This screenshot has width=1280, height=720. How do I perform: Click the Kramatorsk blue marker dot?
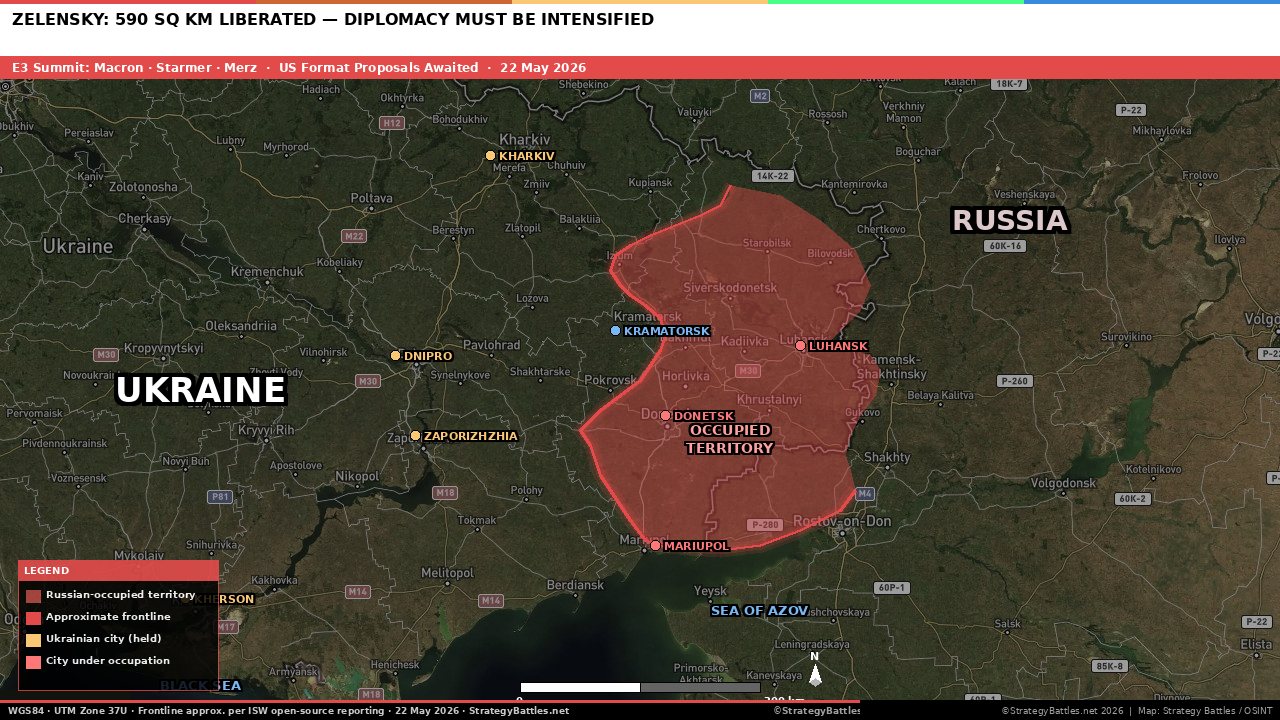615,331
